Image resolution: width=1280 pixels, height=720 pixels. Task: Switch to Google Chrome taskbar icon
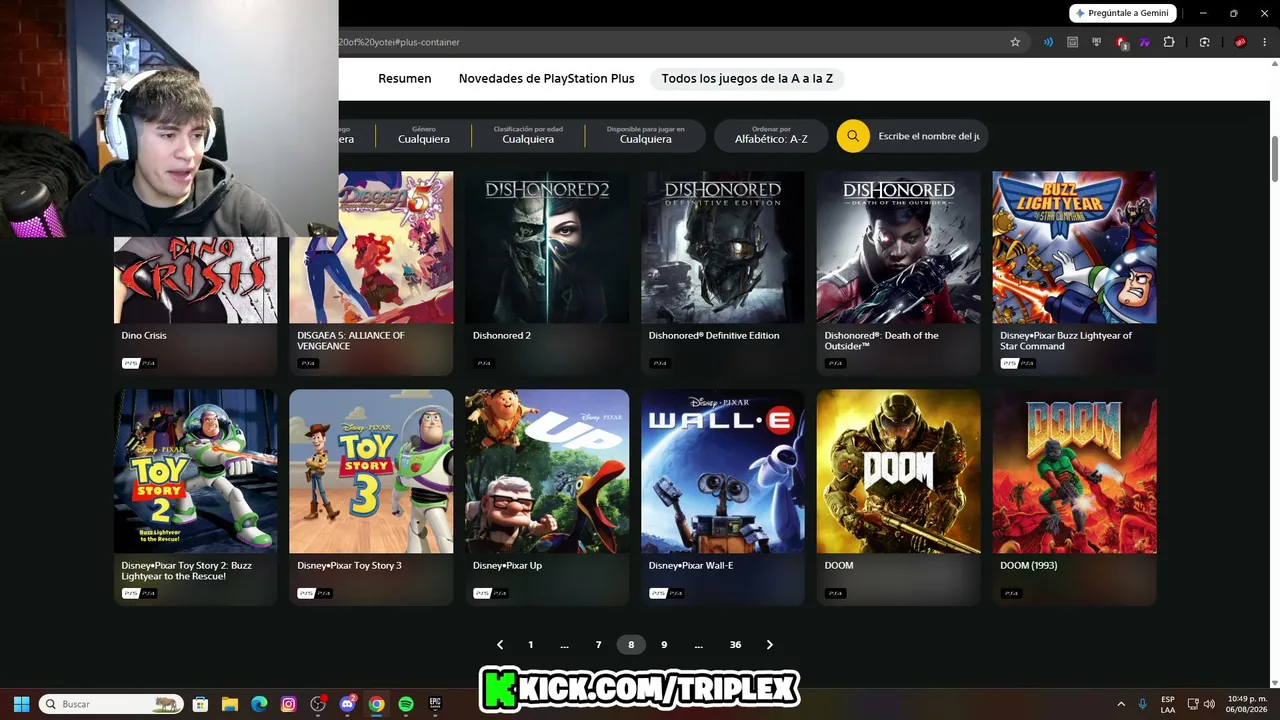pyautogui.click(x=376, y=704)
